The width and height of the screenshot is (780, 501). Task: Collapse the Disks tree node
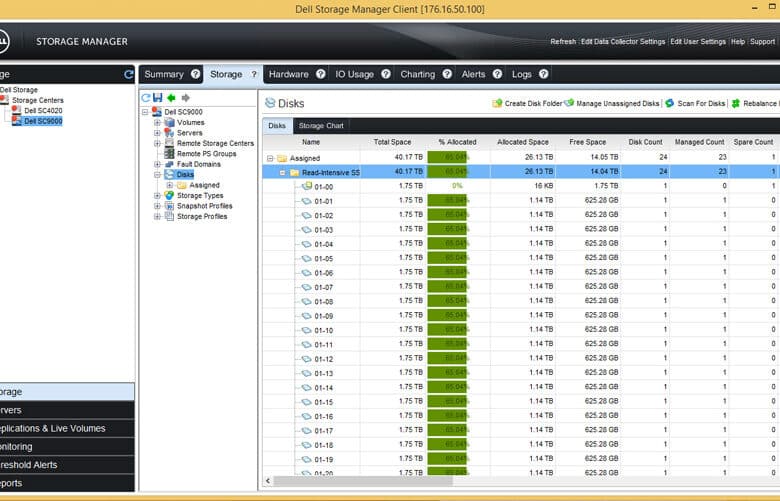pyautogui.click(x=157, y=175)
